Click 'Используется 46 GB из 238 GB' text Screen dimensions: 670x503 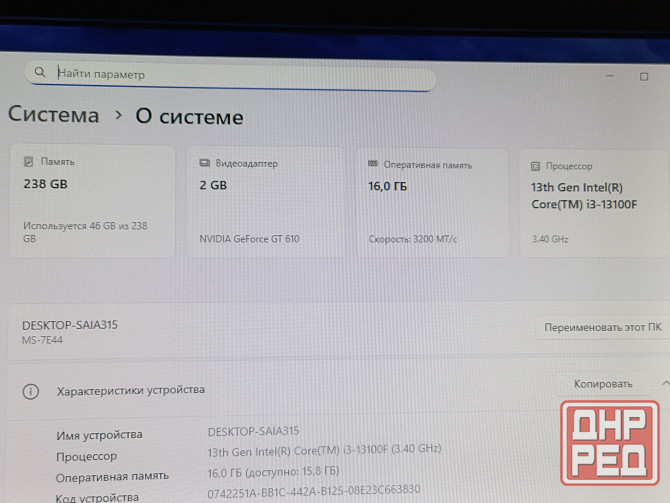[85, 232]
